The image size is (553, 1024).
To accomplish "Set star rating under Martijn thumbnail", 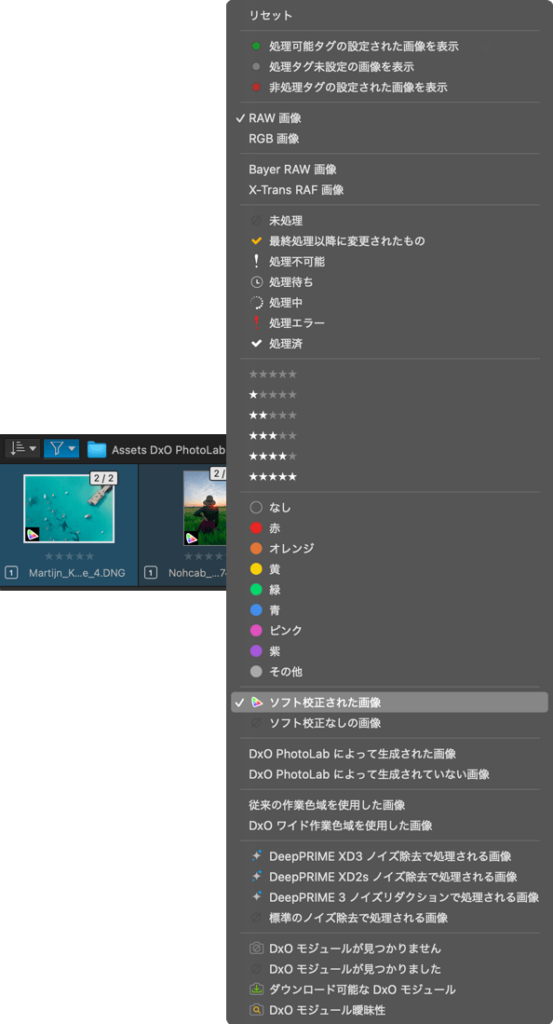I will click(69, 556).
